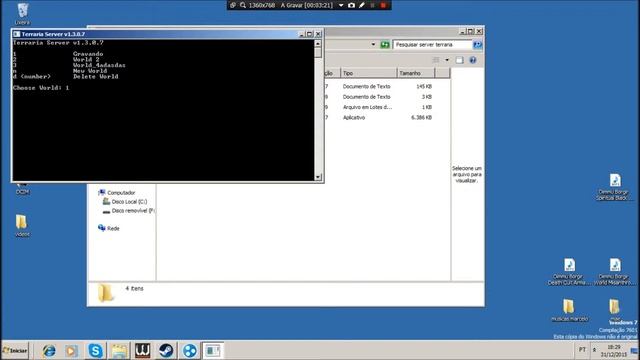The width and height of the screenshot is (640, 360).
Task: Open Explorer help with the question mark icon
Action: coord(473,60)
